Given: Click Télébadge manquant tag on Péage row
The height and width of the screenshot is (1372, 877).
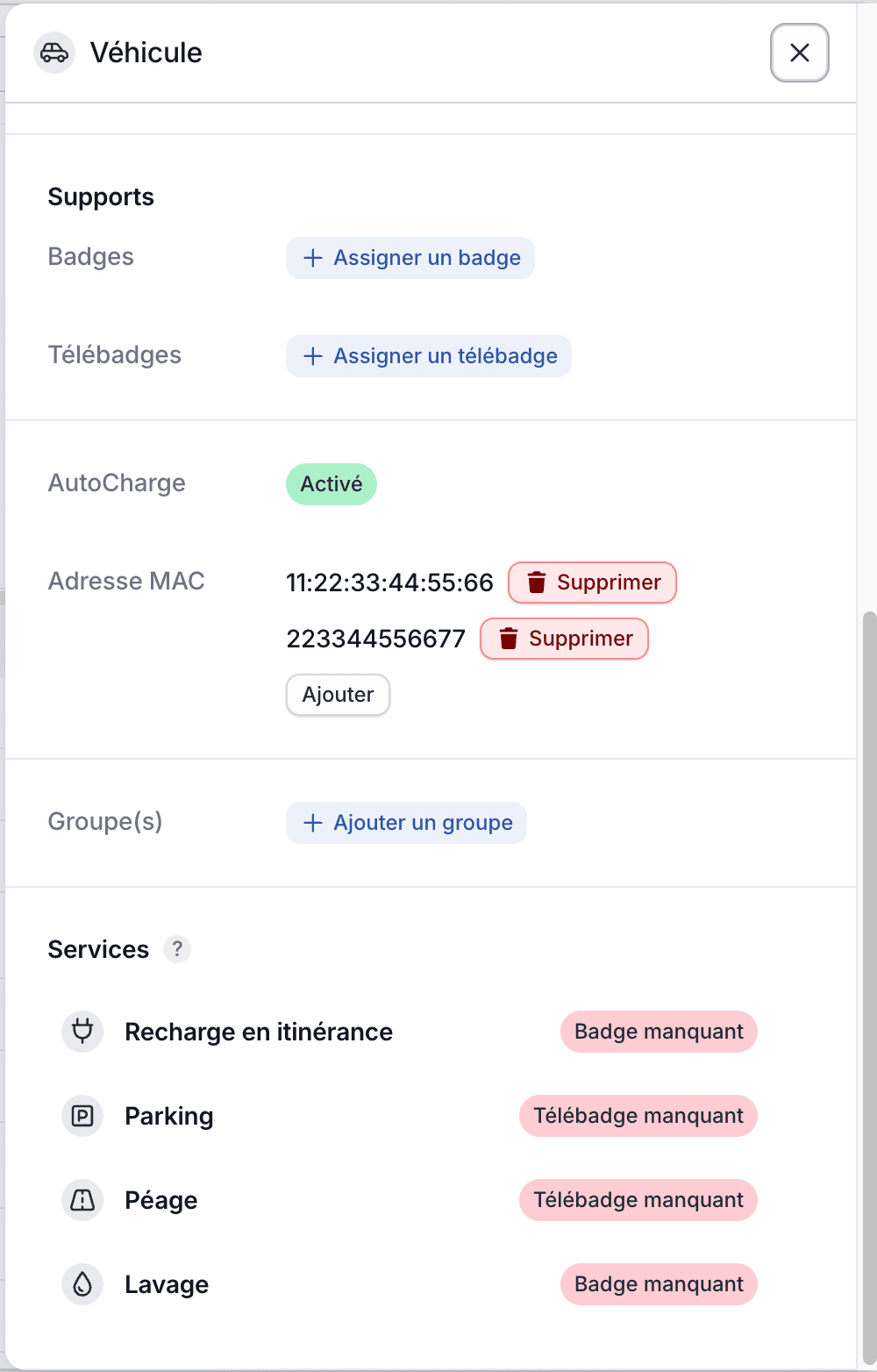Looking at the screenshot, I should (638, 1200).
